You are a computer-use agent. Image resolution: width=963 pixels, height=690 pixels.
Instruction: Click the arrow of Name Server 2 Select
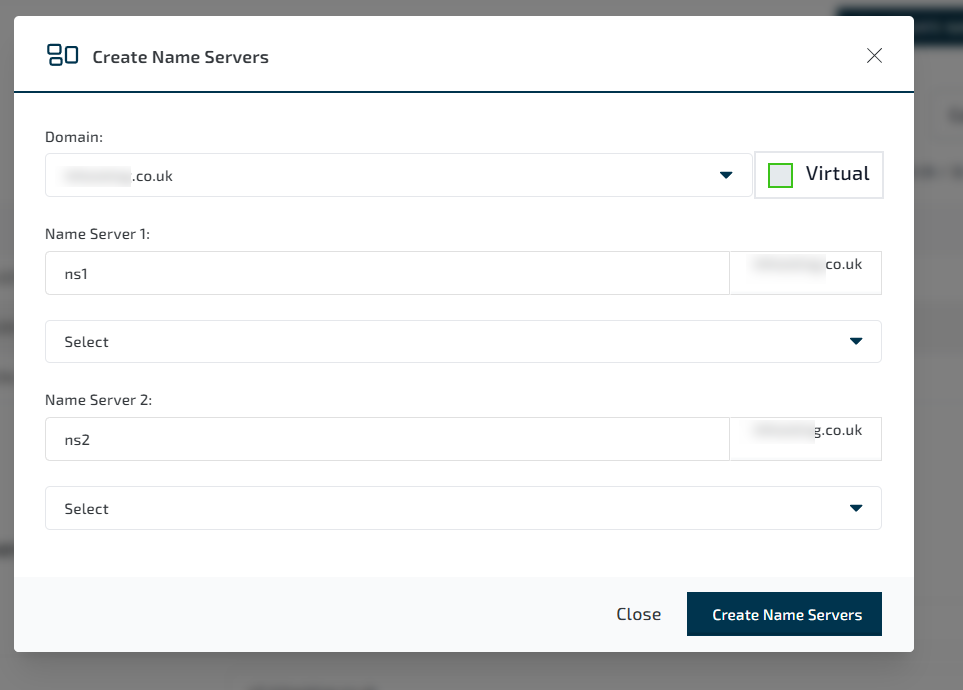(x=855, y=509)
